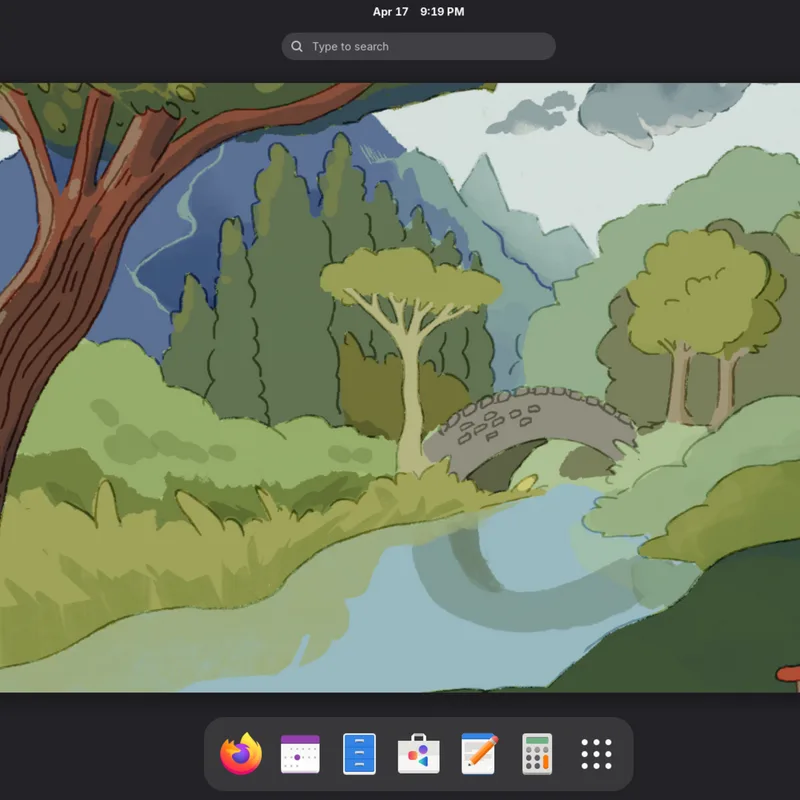This screenshot has height=800, width=800.
Task: Launch the Calculator app
Action: click(x=537, y=754)
